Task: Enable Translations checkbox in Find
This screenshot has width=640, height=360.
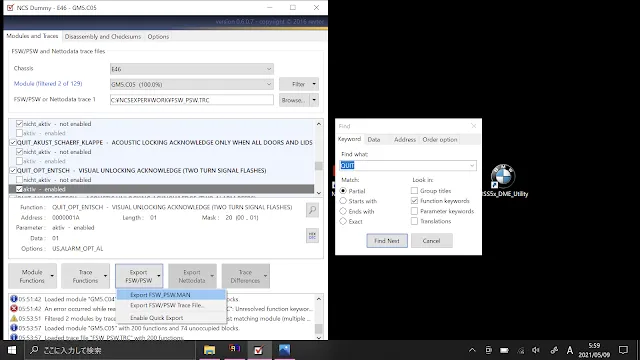Action: tap(414, 221)
